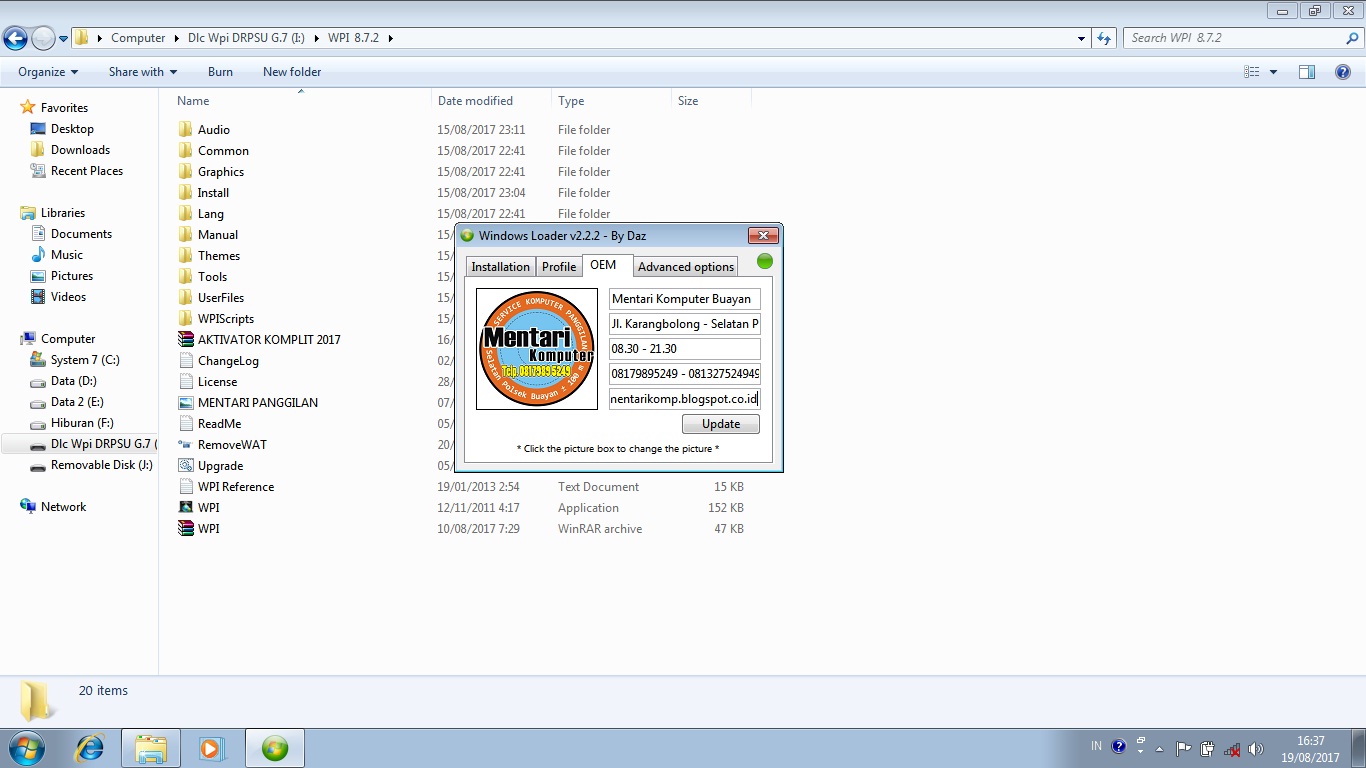1366x768 pixels.
Task: Click the AKTIVATOR KOMPLIT 2017 archive icon
Action: (185, 339)
